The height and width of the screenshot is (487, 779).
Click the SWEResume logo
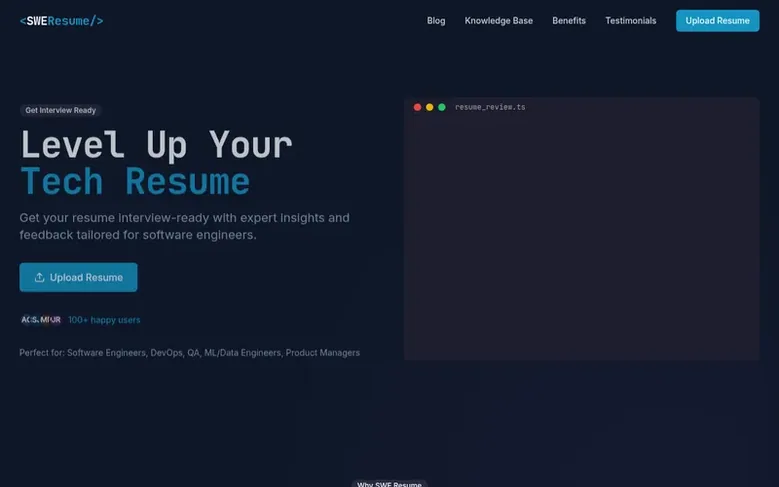(62, 21)
